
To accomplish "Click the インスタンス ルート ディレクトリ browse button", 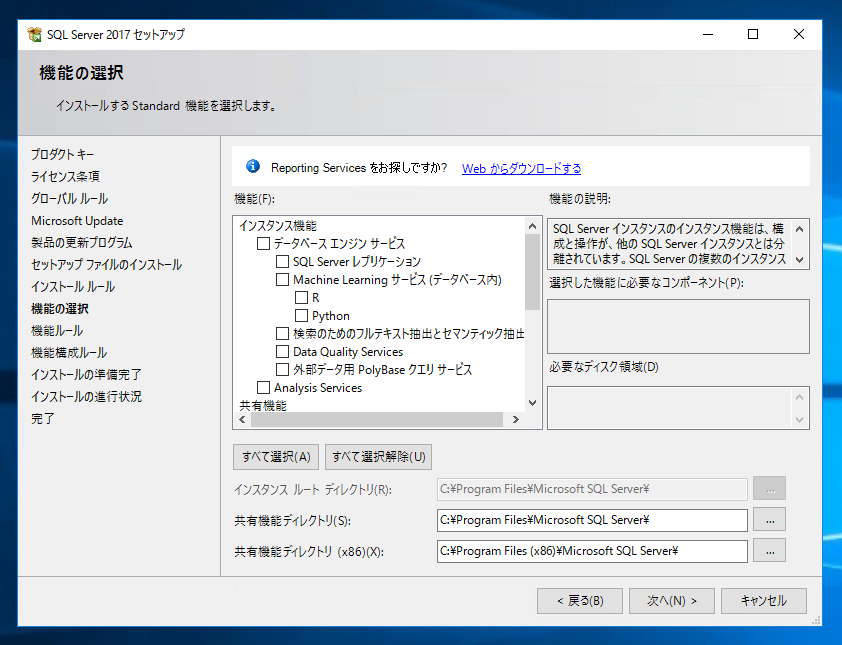I will tap(770, 489).
